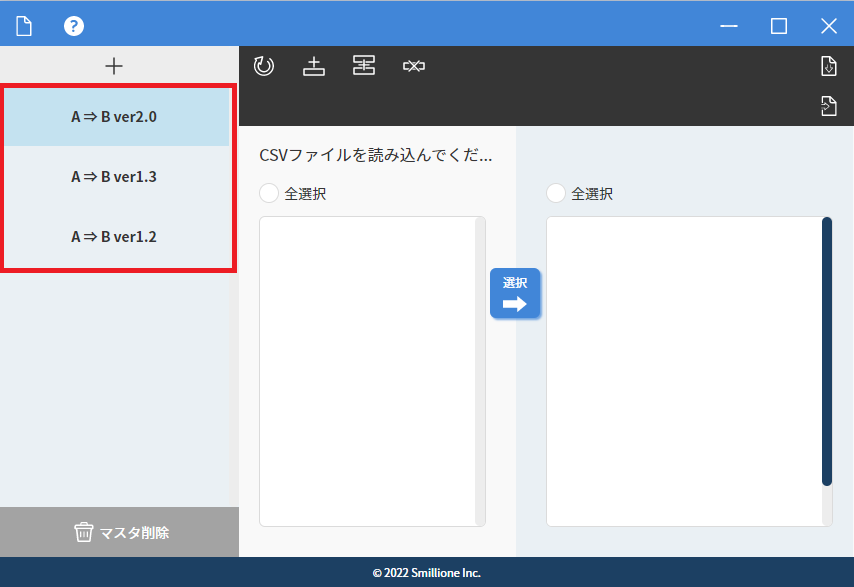This screenshot has height=587, width=854.
Task: Enable 全選択 radio above the left list
Action: point(268,193)
